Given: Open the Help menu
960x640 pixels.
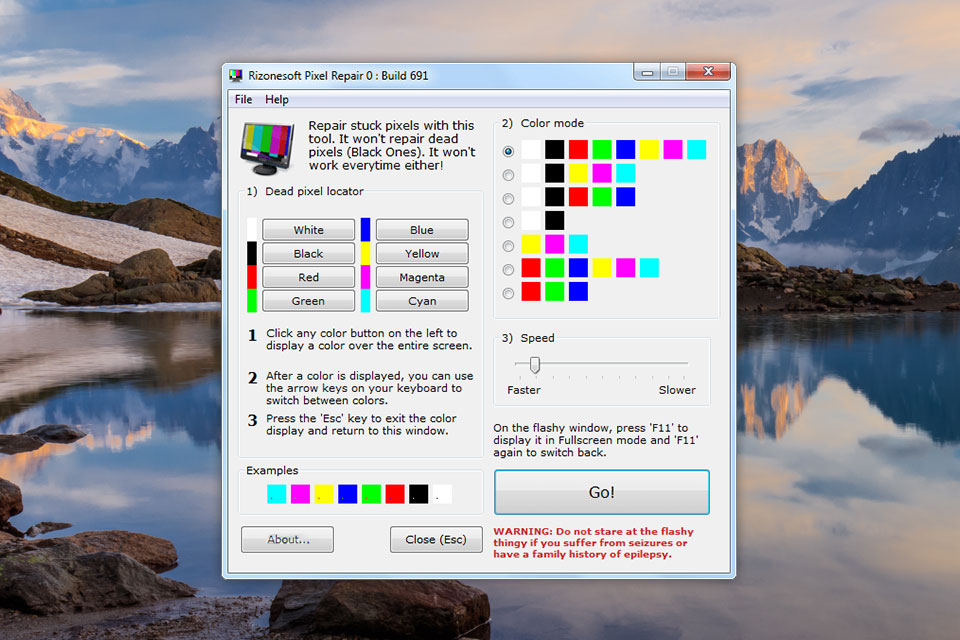Looking at the screenshot, I should tap(277, 99).
